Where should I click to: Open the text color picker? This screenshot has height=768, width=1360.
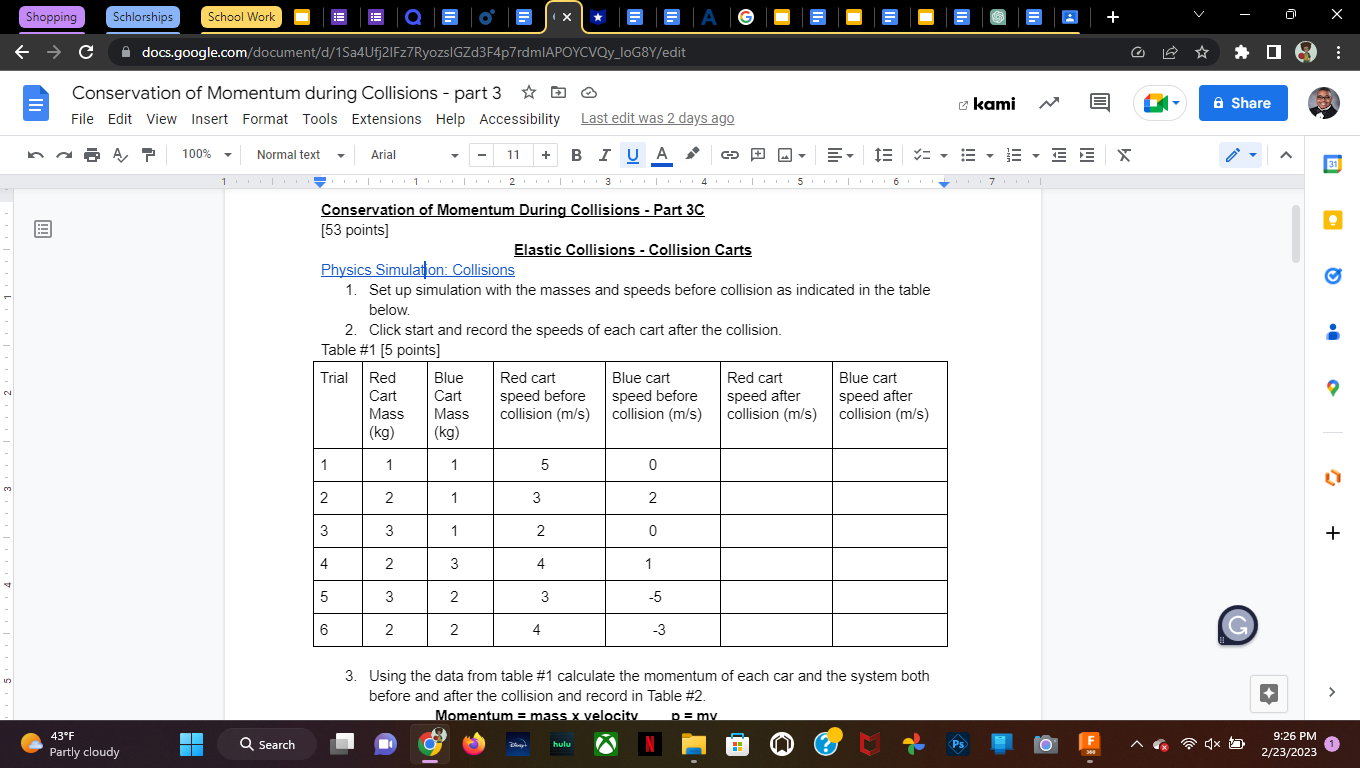pyautogui.click(x=661, y=155)
